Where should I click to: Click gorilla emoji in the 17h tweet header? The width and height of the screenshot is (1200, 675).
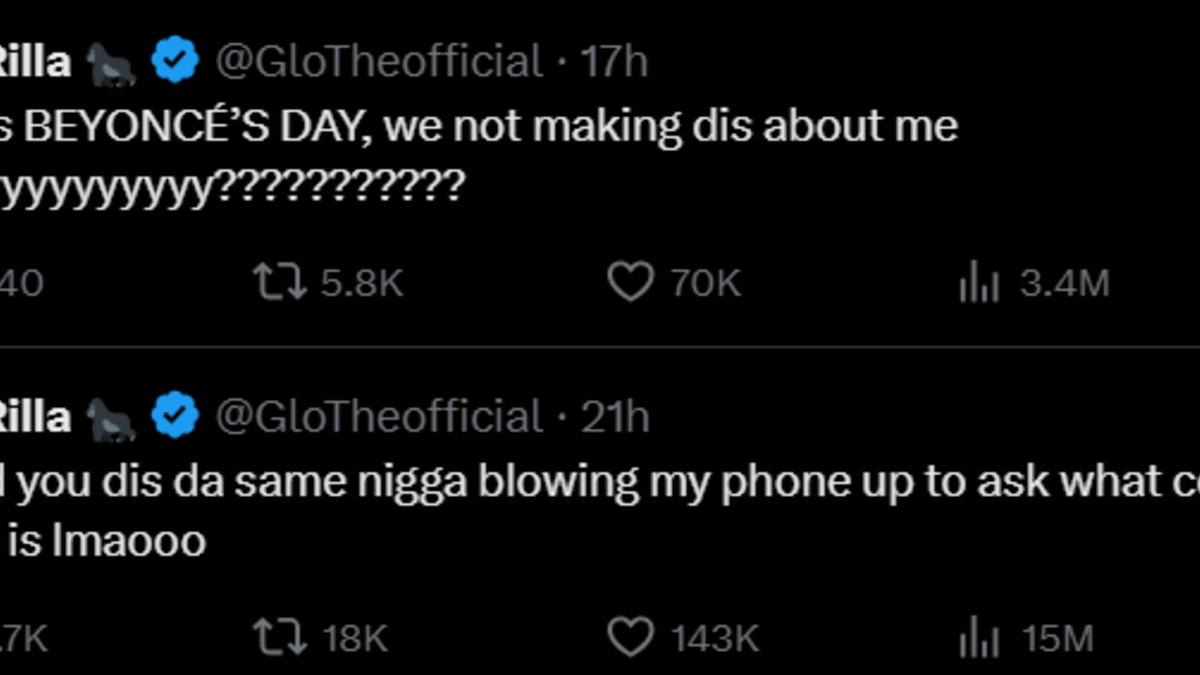coord(111,64)
